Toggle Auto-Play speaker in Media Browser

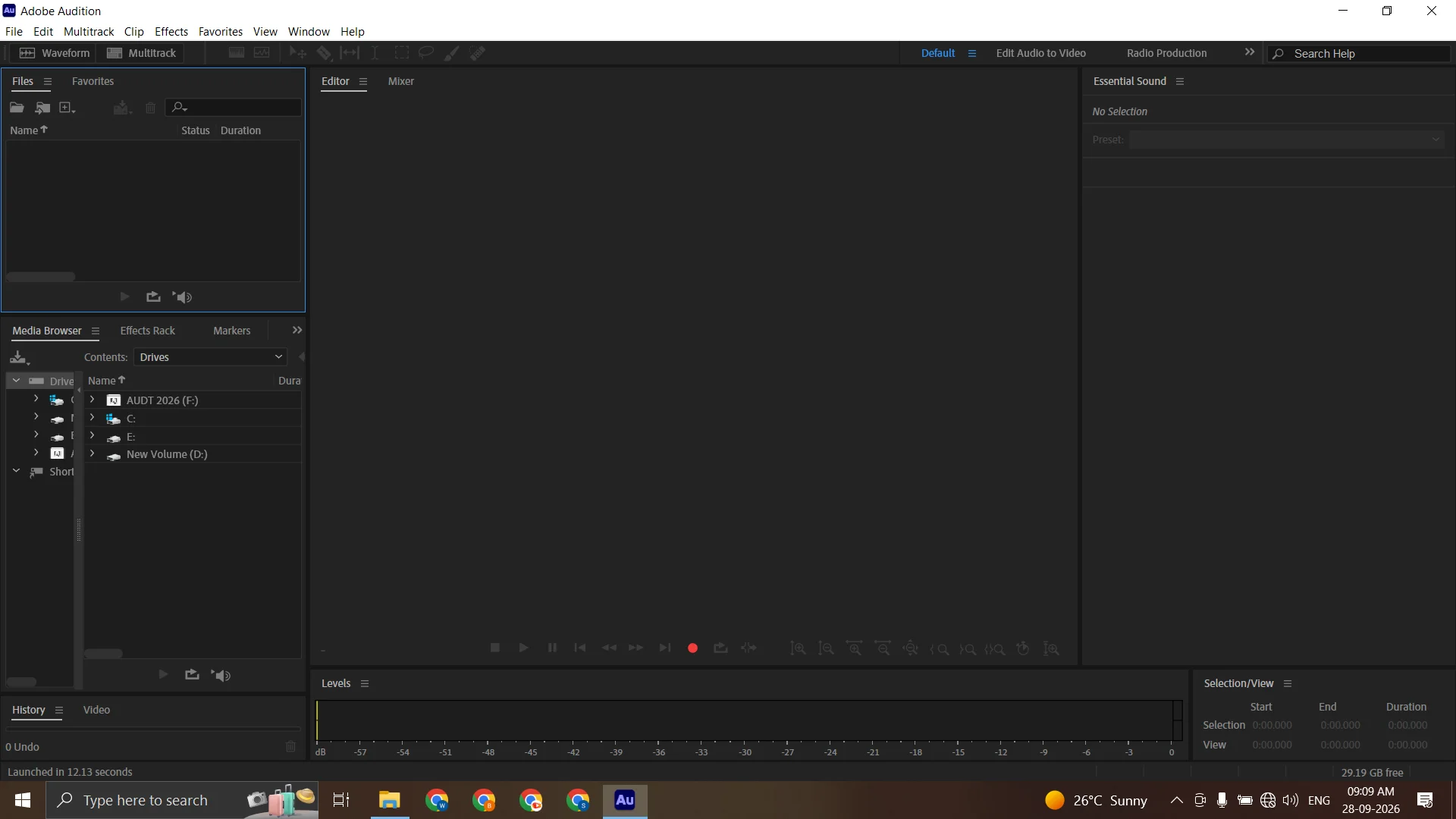[x=221, y=675]
